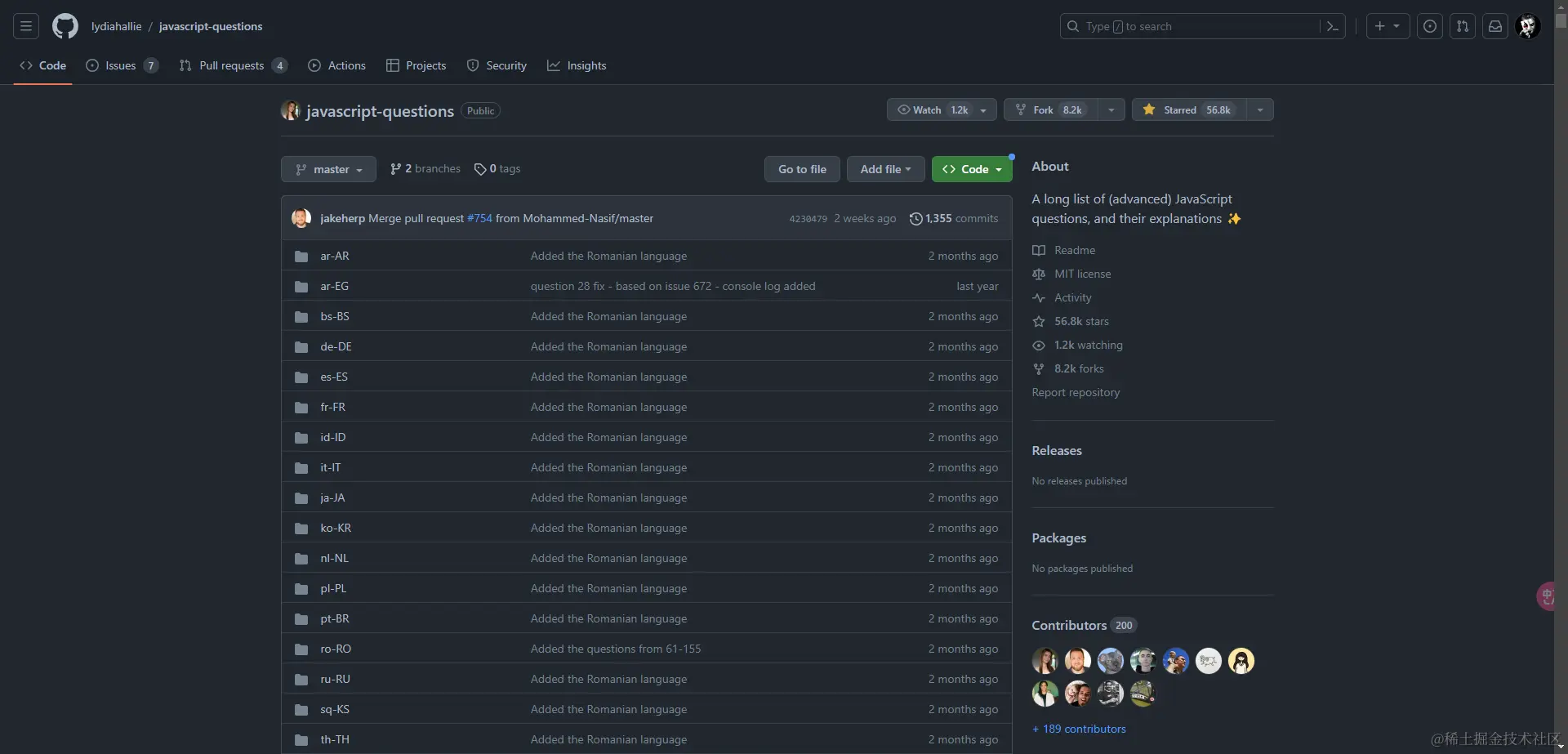Expand the star lists dropdown caret

(1260, 109)
